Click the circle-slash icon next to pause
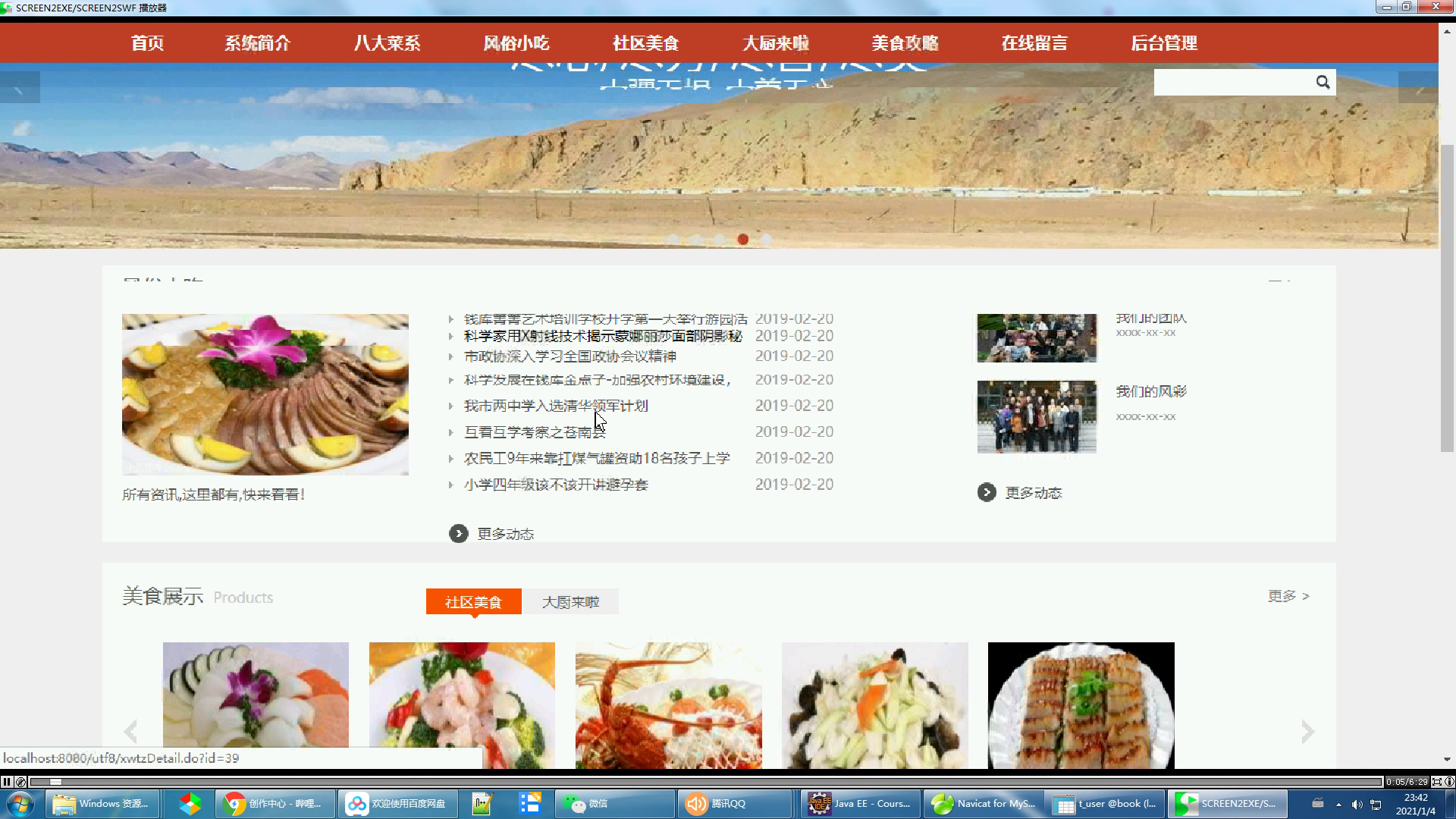This screenshot has height=819, width=1456. [x=21, y=782]
